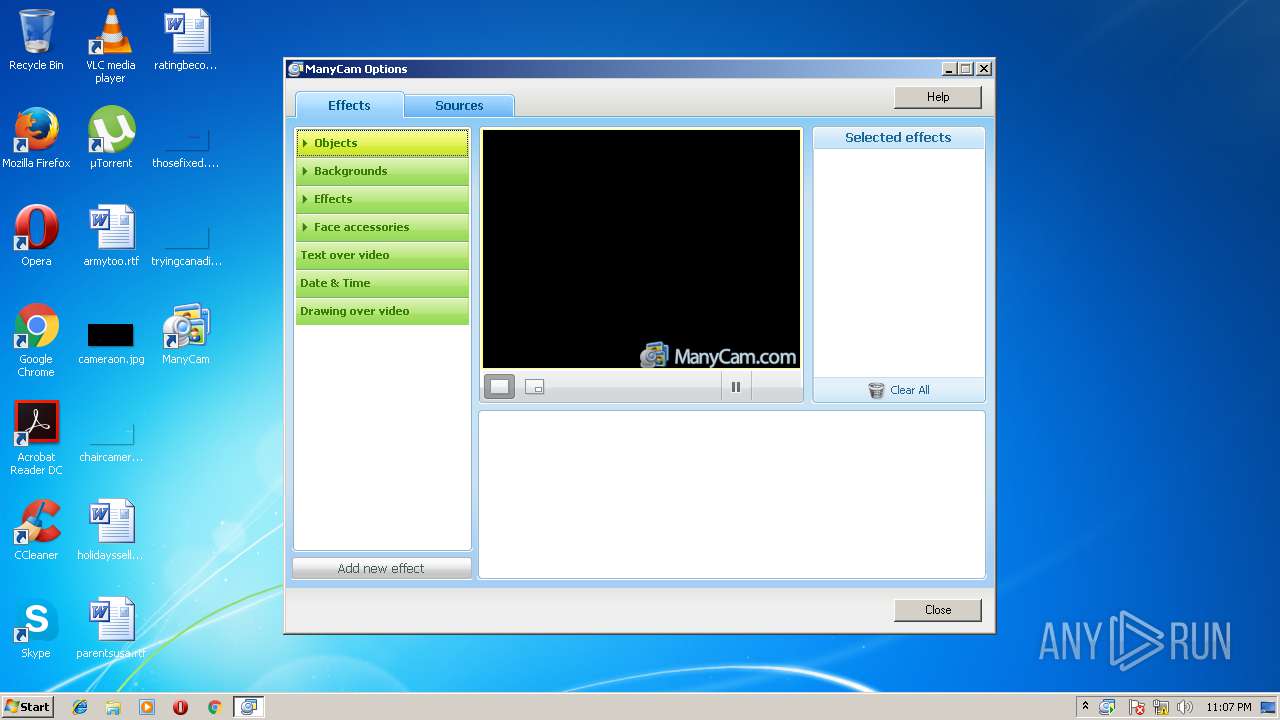Open ratingbeco document on desktop
Screen dimensions: 1280x720
click(186, 40)
